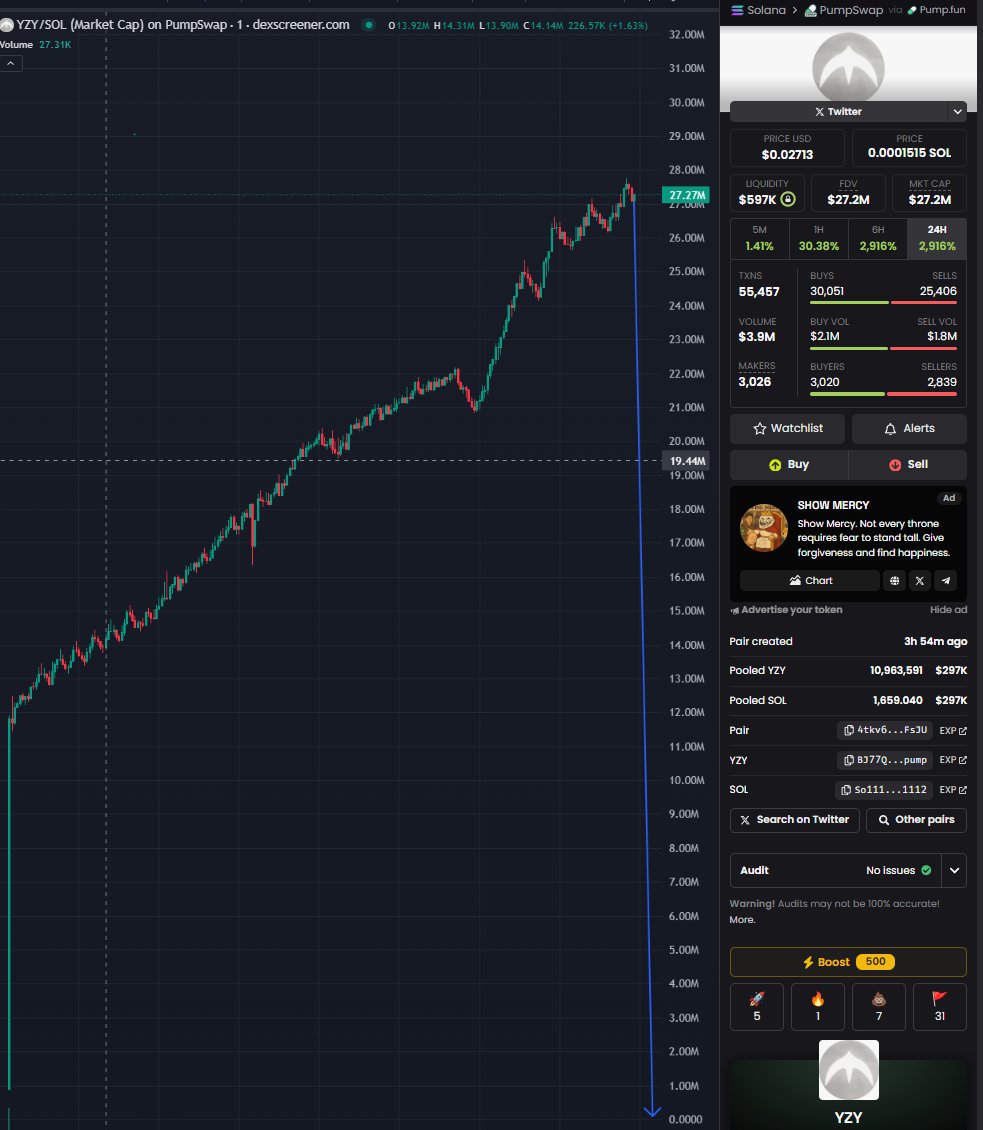This screenshot has height=1130, width=983.
Task: Open Show Mercy ad Telegram icon
Action: pyautogui.click(x=946, y=580)
